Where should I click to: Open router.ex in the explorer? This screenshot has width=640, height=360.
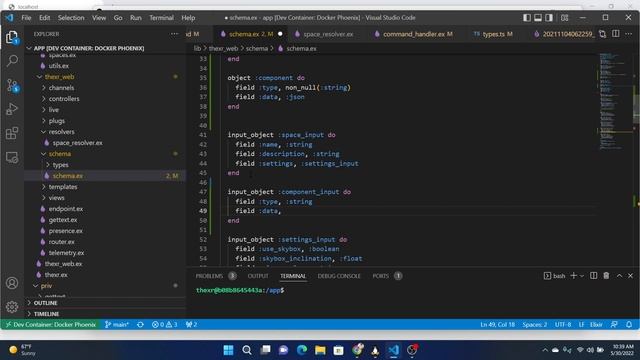coord(62,242)
